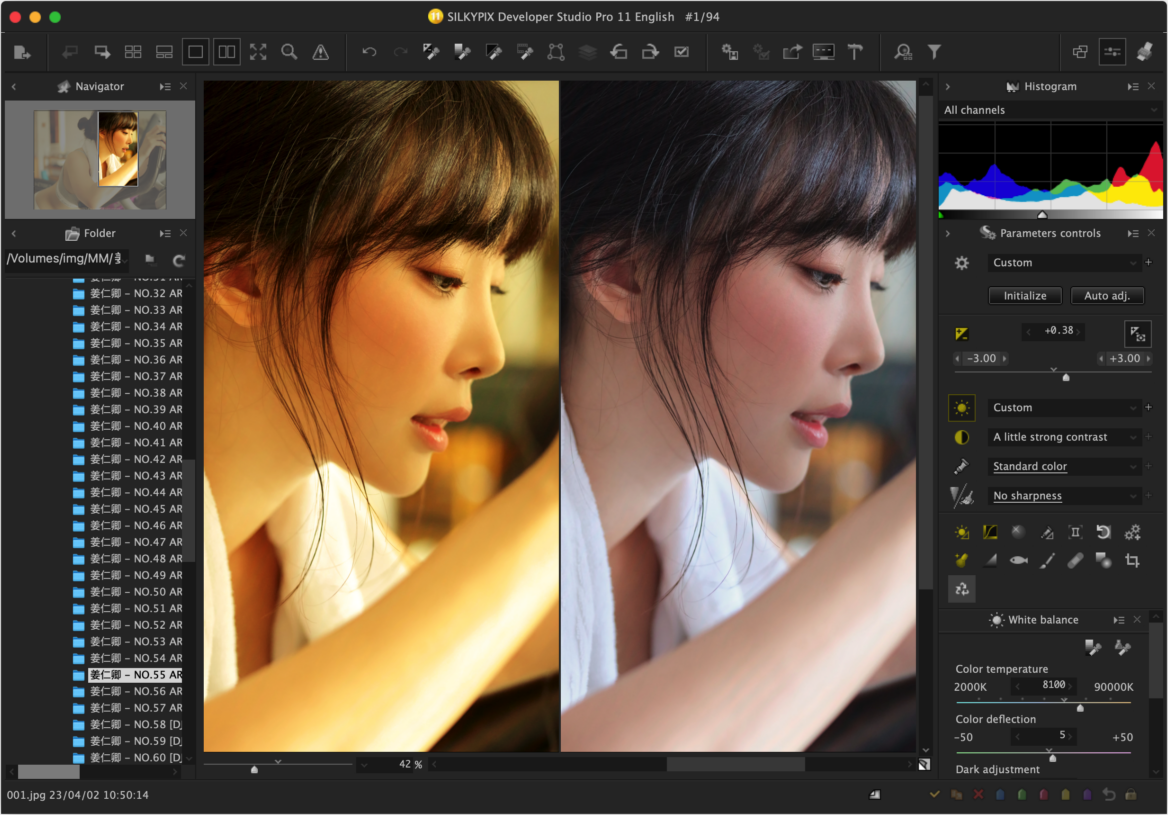Open the Navigator panel options menu

click(165, 87)
